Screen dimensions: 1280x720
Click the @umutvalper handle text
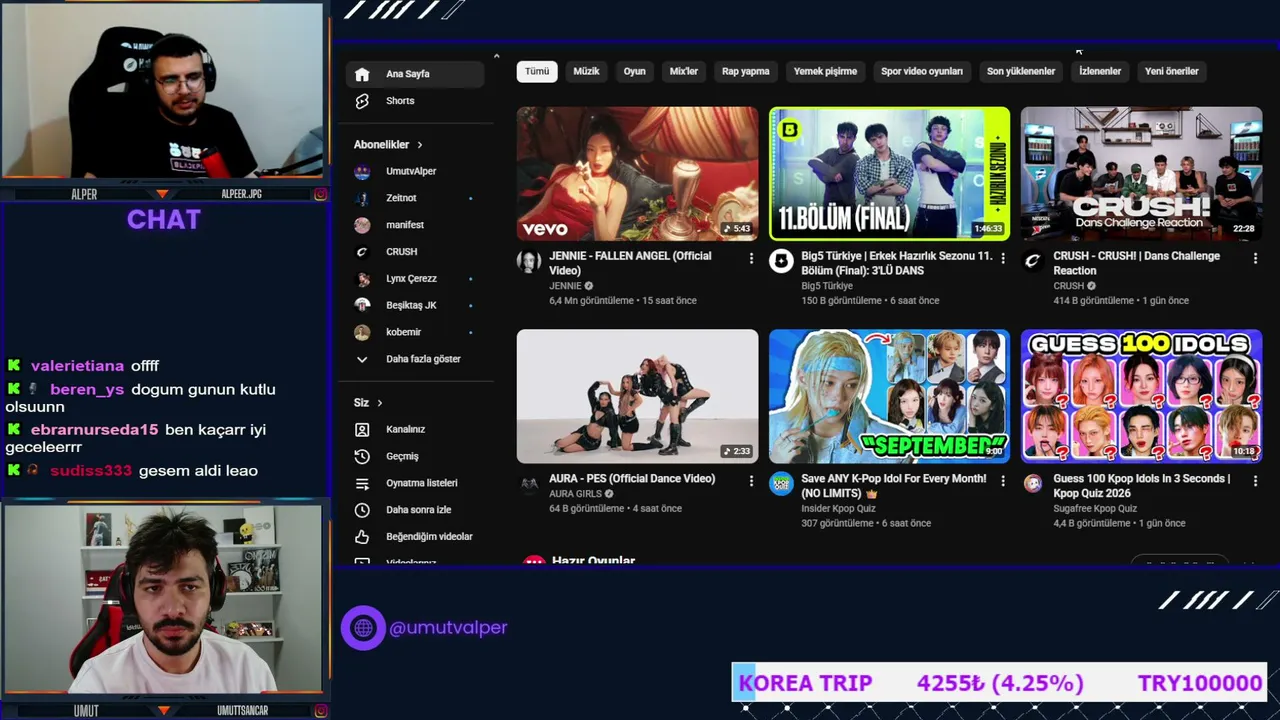[448, 628]
